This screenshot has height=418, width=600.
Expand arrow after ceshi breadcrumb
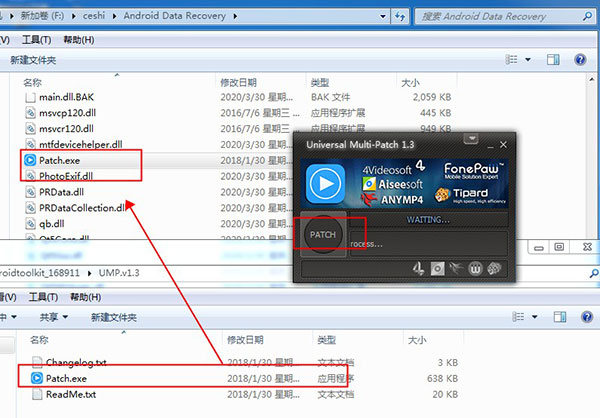[x=114, y=16]
